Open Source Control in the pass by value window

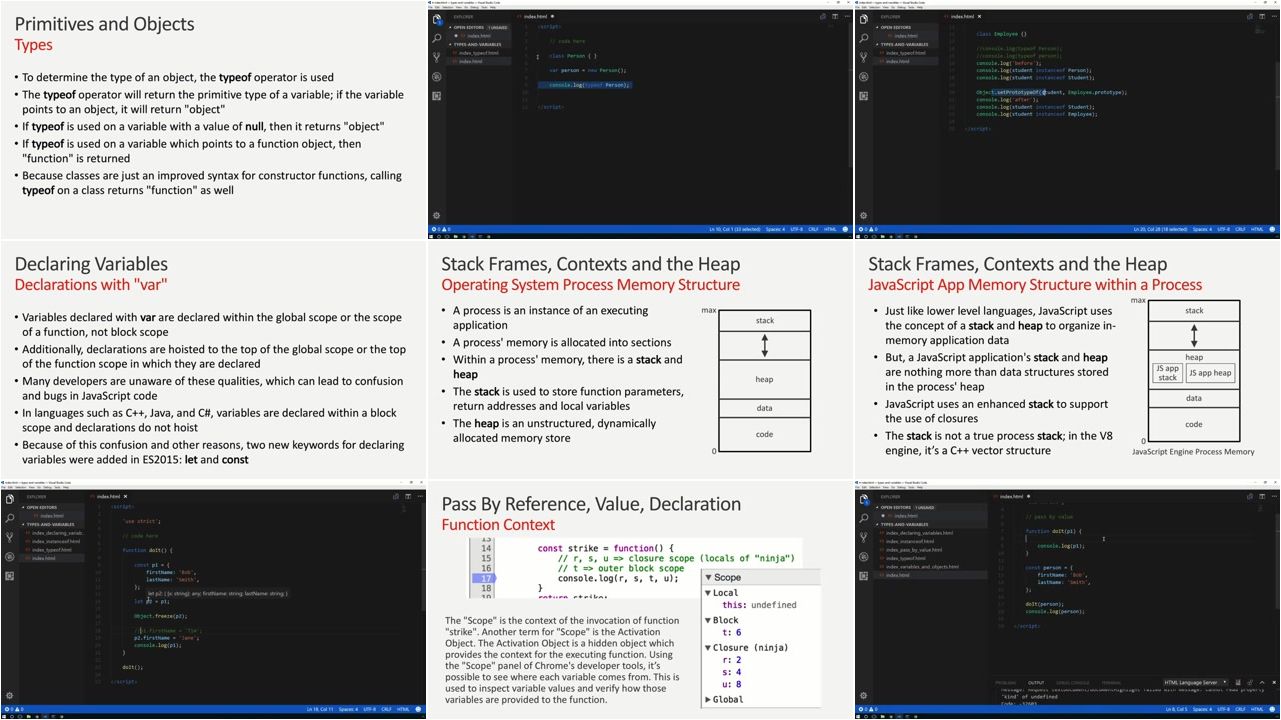click(x=864, y=537)
